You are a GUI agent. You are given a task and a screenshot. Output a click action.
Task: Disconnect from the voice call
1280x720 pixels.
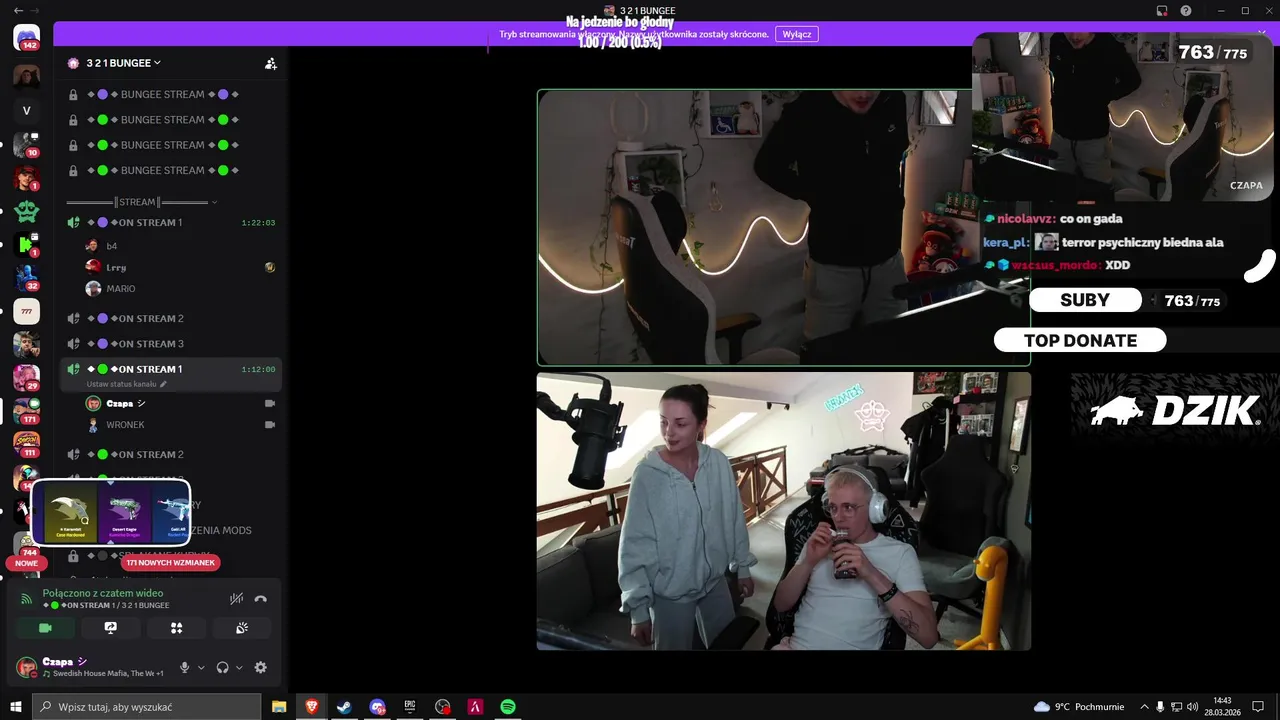click(x=260, y=599)
